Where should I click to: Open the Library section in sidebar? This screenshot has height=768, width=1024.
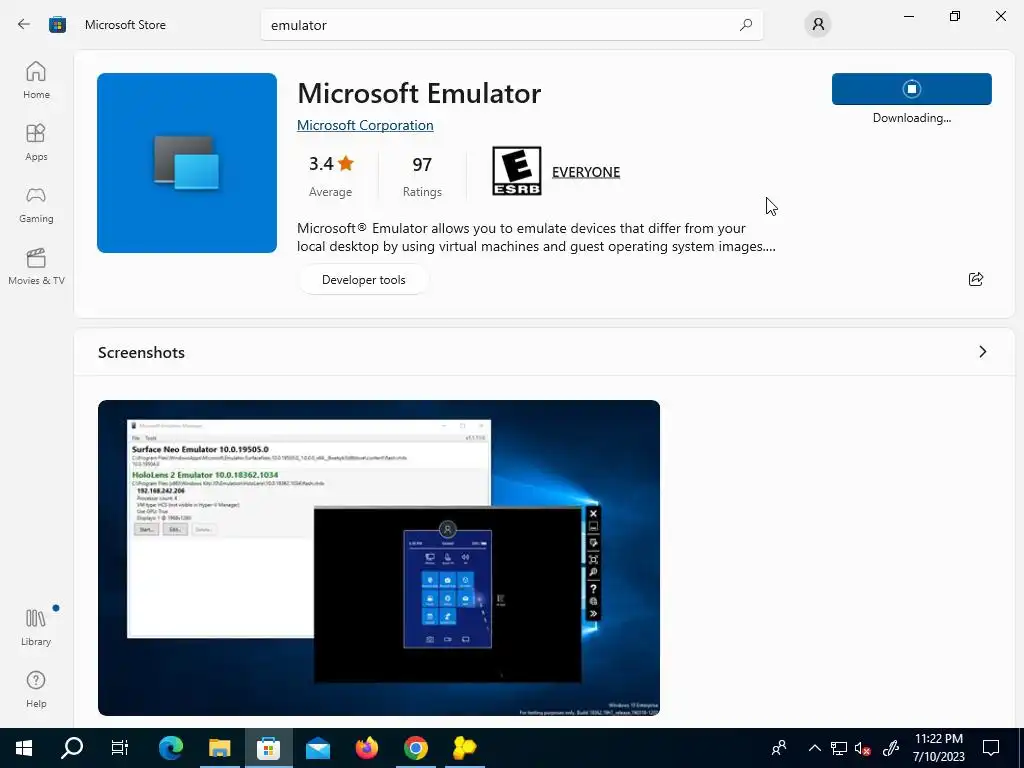36,627
